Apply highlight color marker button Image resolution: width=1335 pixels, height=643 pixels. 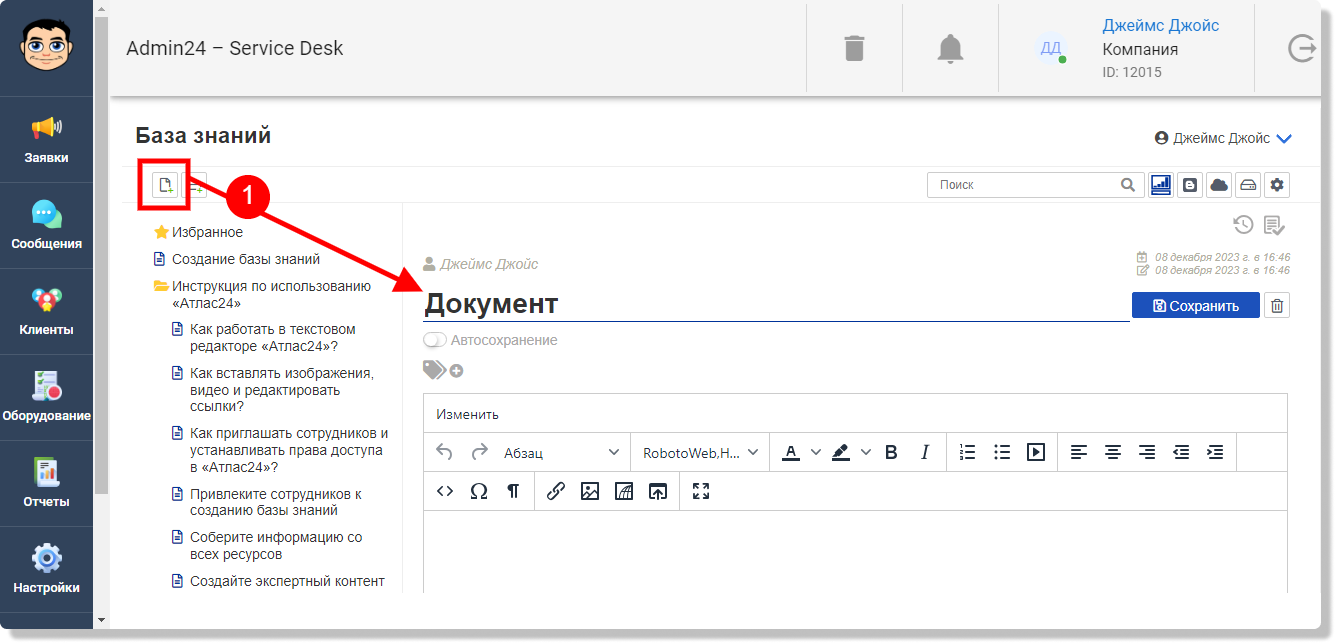pyautogui.click(x=841, y=452)
